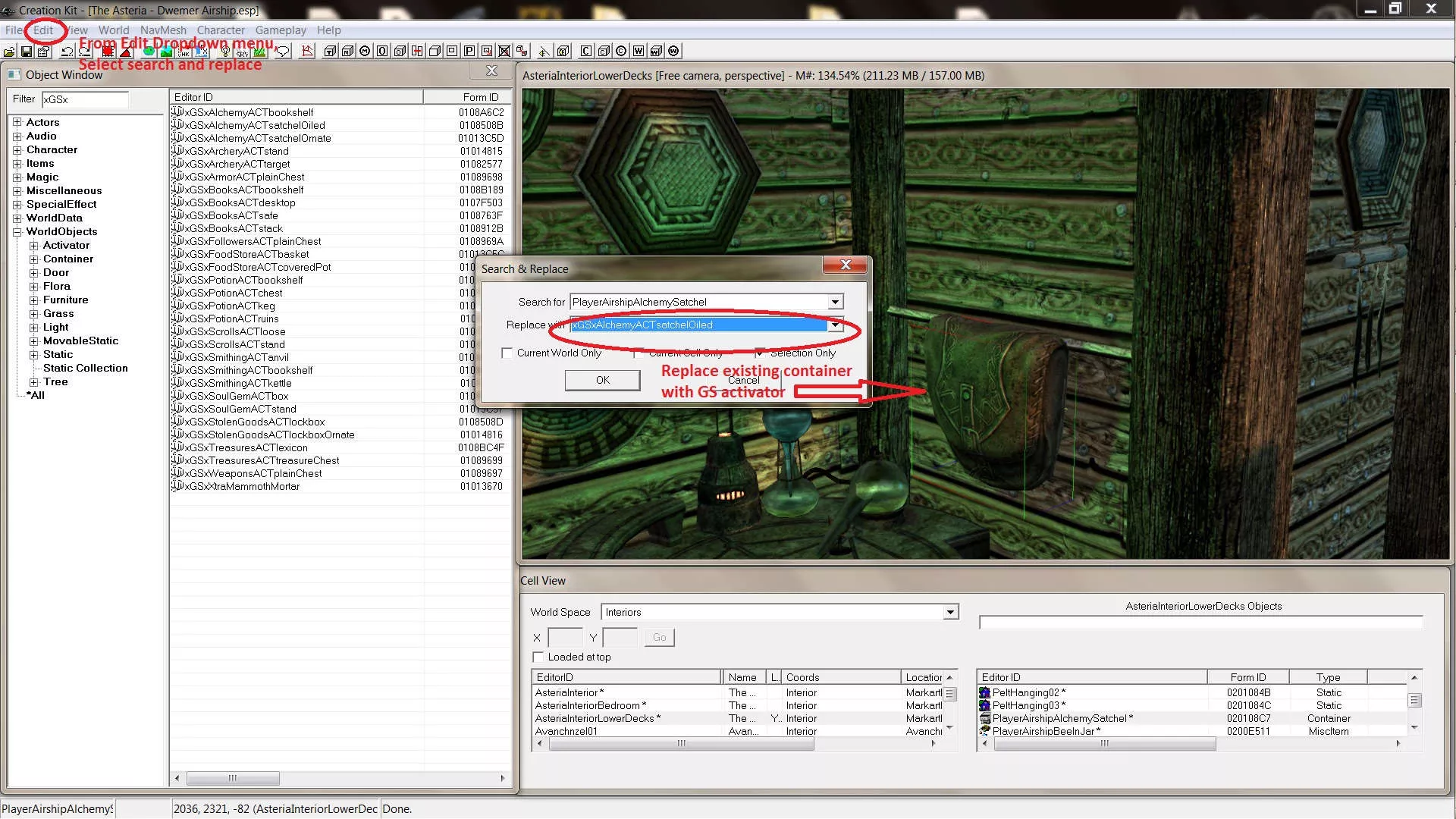
Task: Click the Open plugin toolbar icon
Action: [9, 52]
